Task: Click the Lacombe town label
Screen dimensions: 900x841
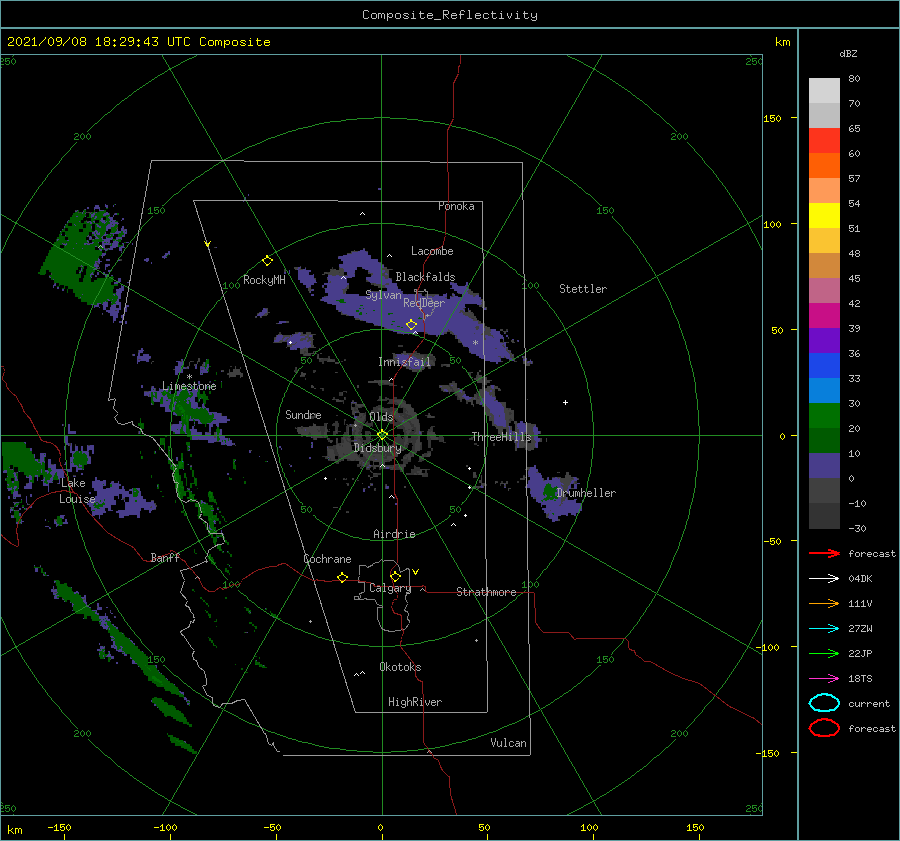Action: pyautogui.click(x=432, y=251)
